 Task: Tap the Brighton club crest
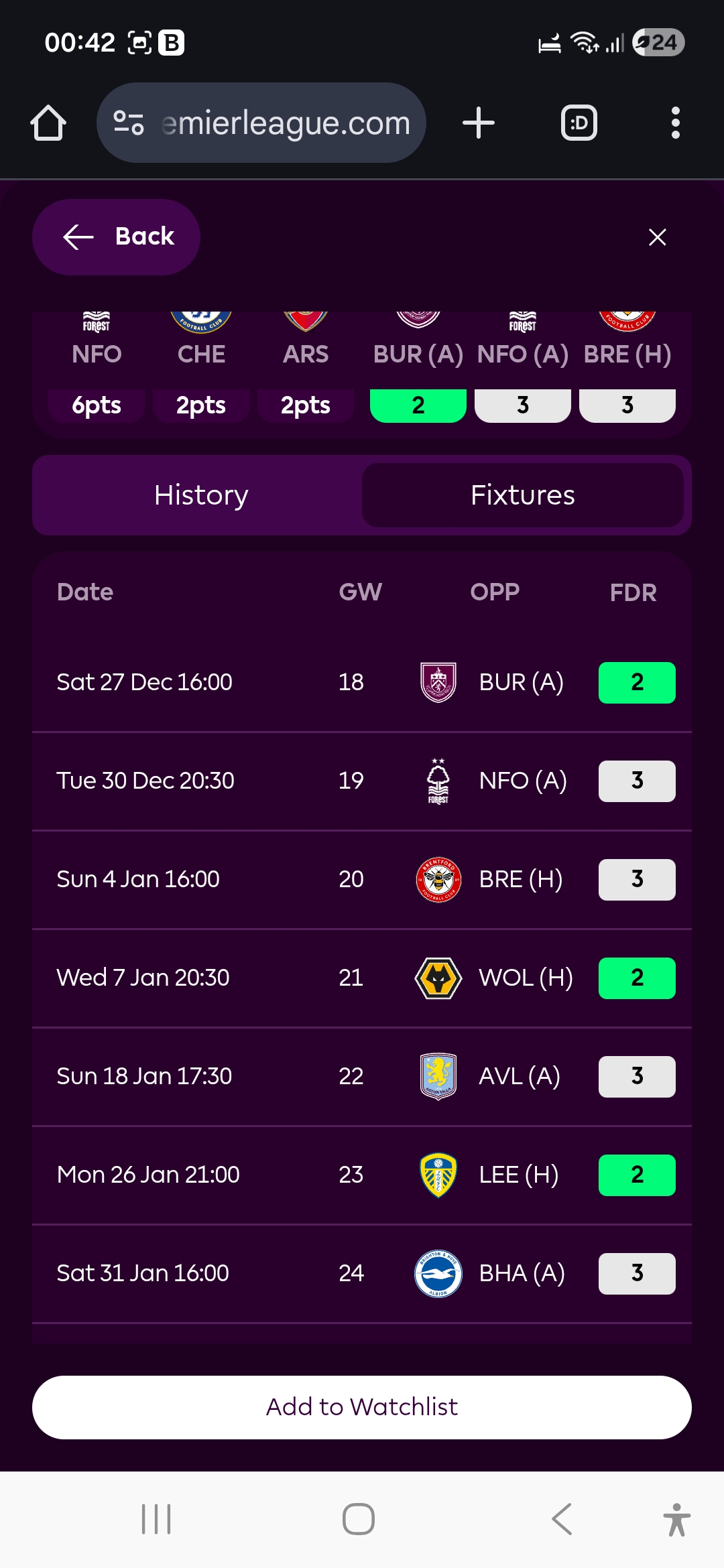pyautogui.click(x=438, y=1273)
